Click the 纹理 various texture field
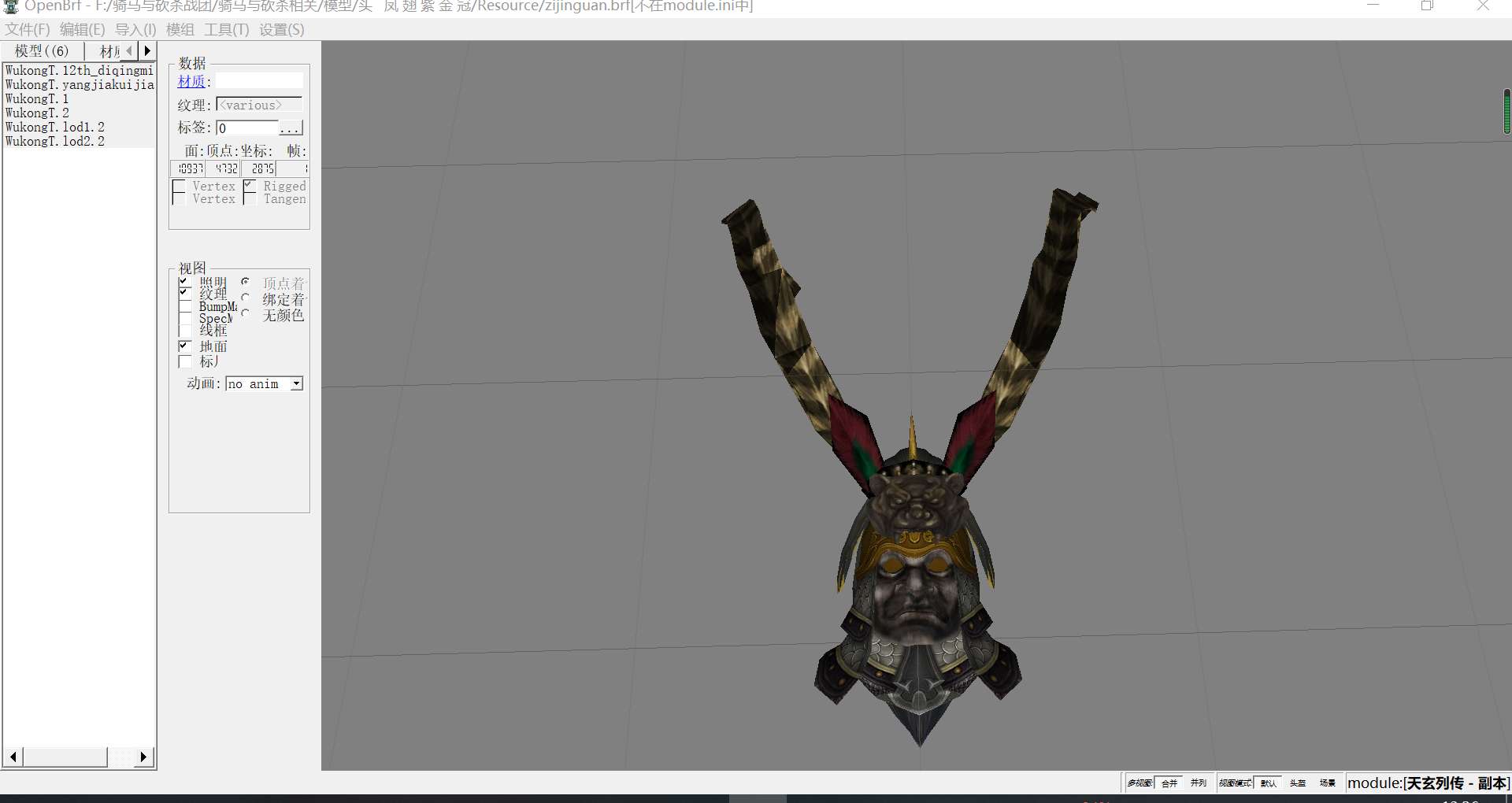Viewport: 1512px width, 803px height. tap(259, 105)
